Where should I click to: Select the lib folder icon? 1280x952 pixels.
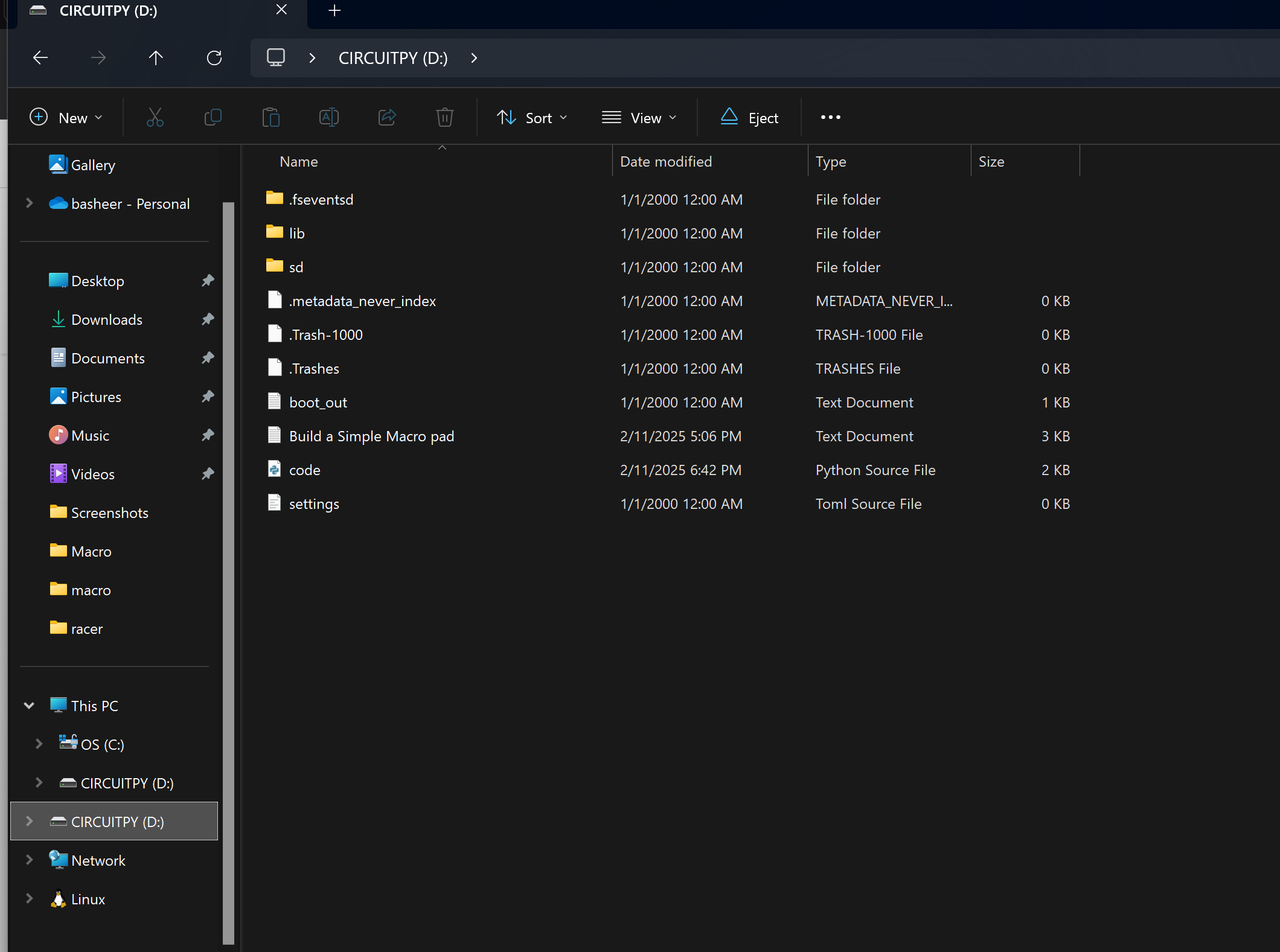[275, 232]
